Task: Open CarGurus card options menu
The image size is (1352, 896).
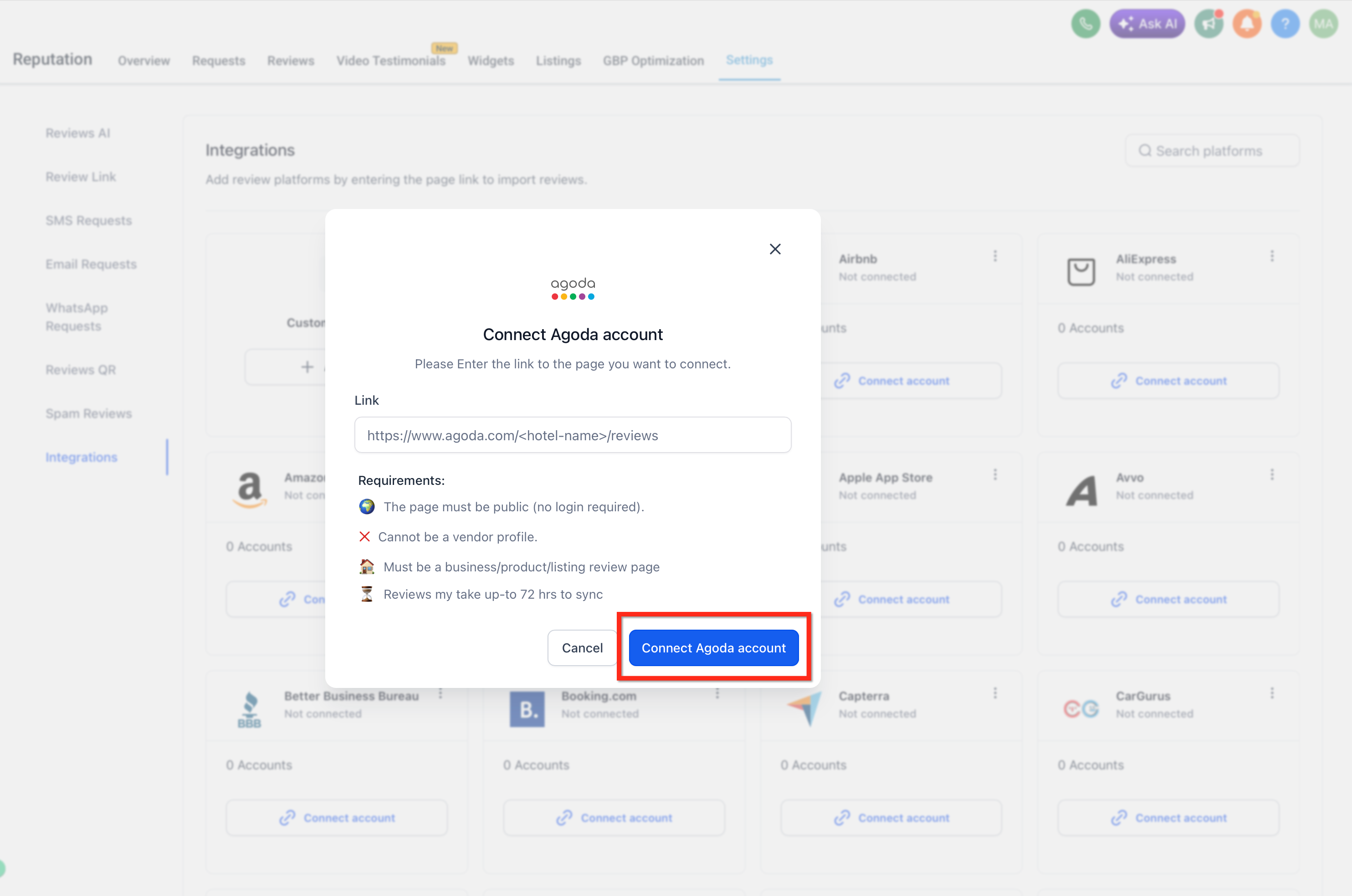Action: 1272,693
